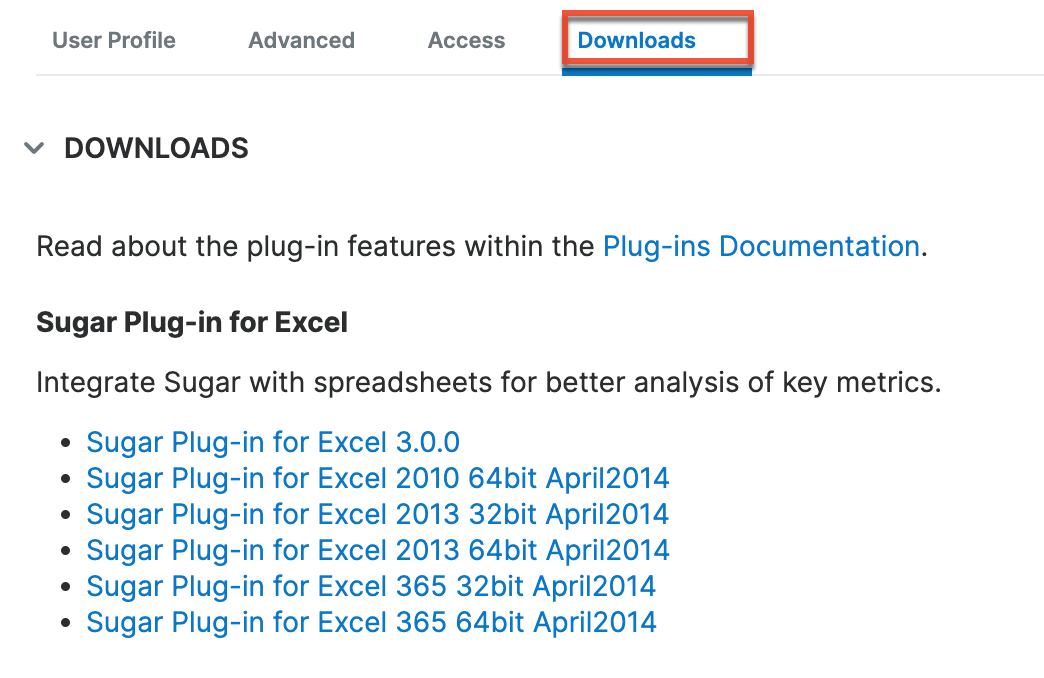Image resolution: width=1044 pixels, height=678 pixels.
Task: Open the Advanced tab
Action: tap(300, 40)
